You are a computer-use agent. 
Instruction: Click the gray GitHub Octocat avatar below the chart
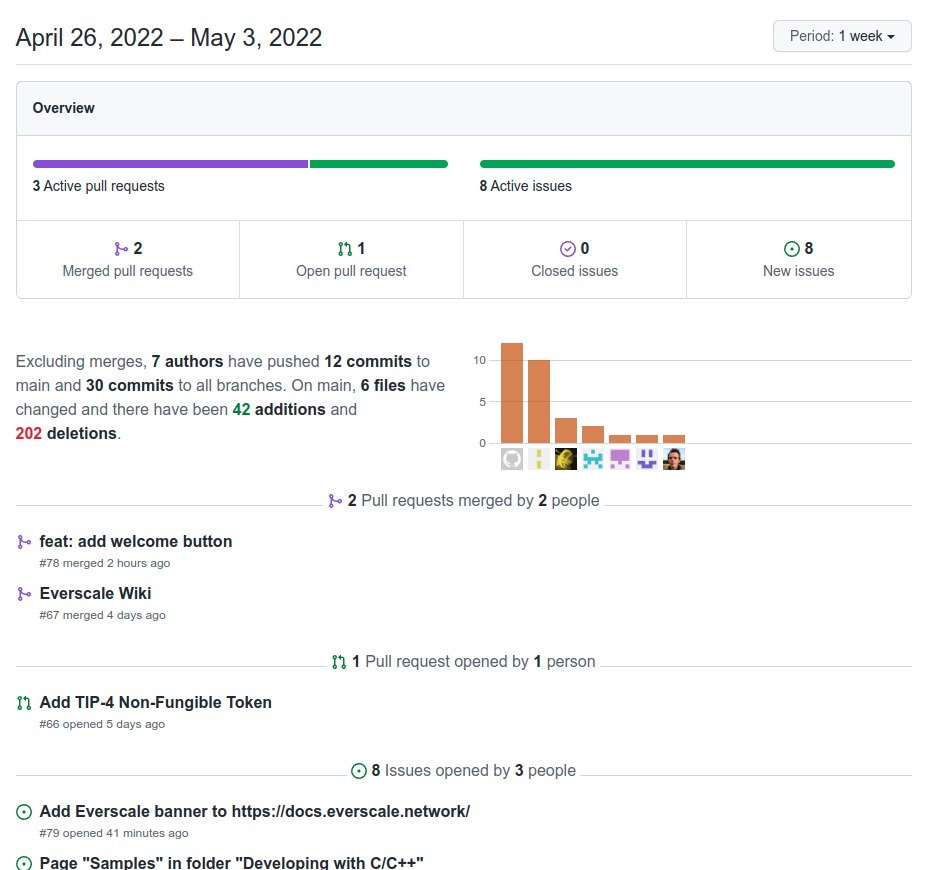pyautogui.click(x=512, y=459)
